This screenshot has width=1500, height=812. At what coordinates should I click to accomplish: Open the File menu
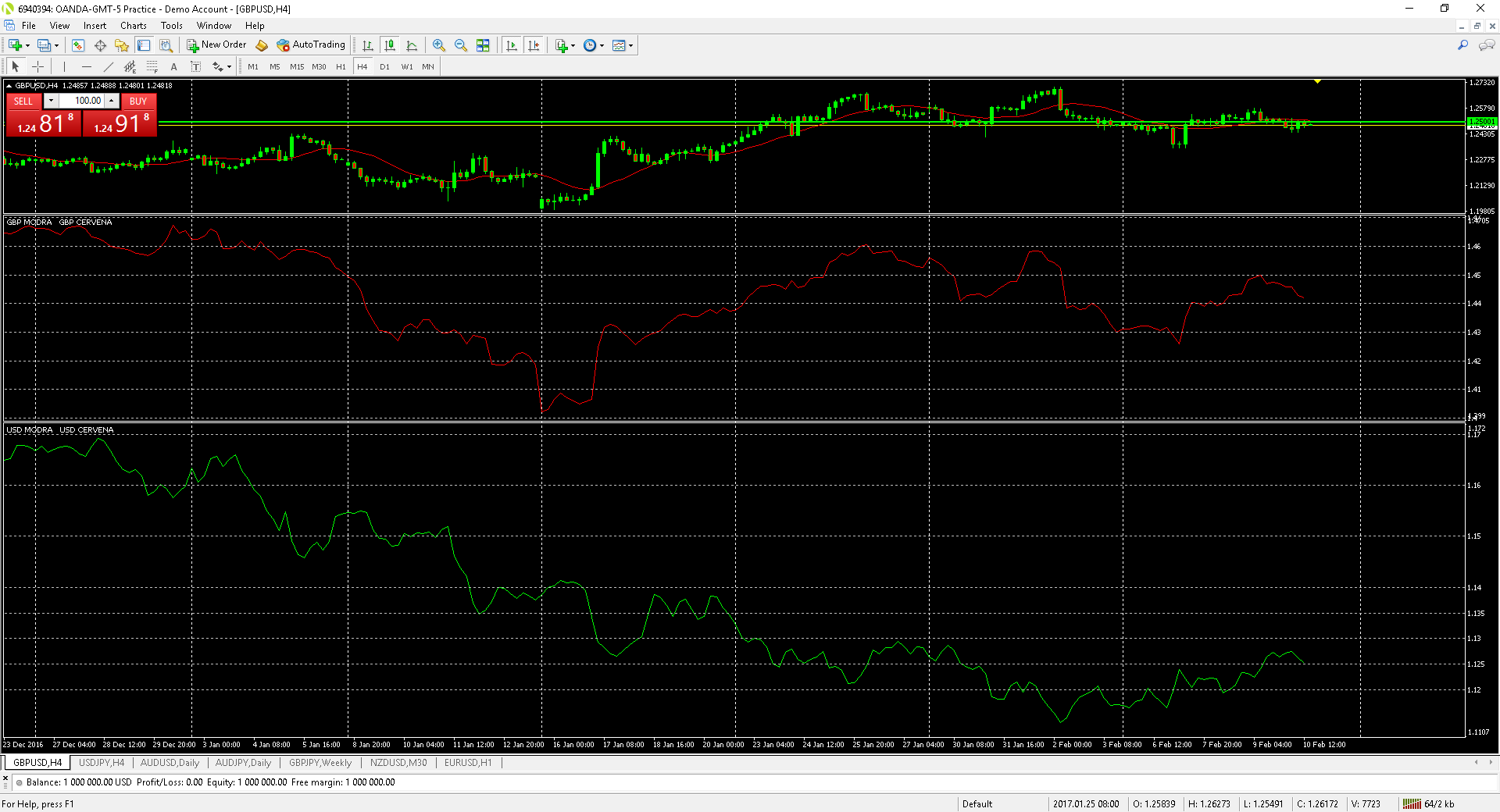click(x=29, y=26)
